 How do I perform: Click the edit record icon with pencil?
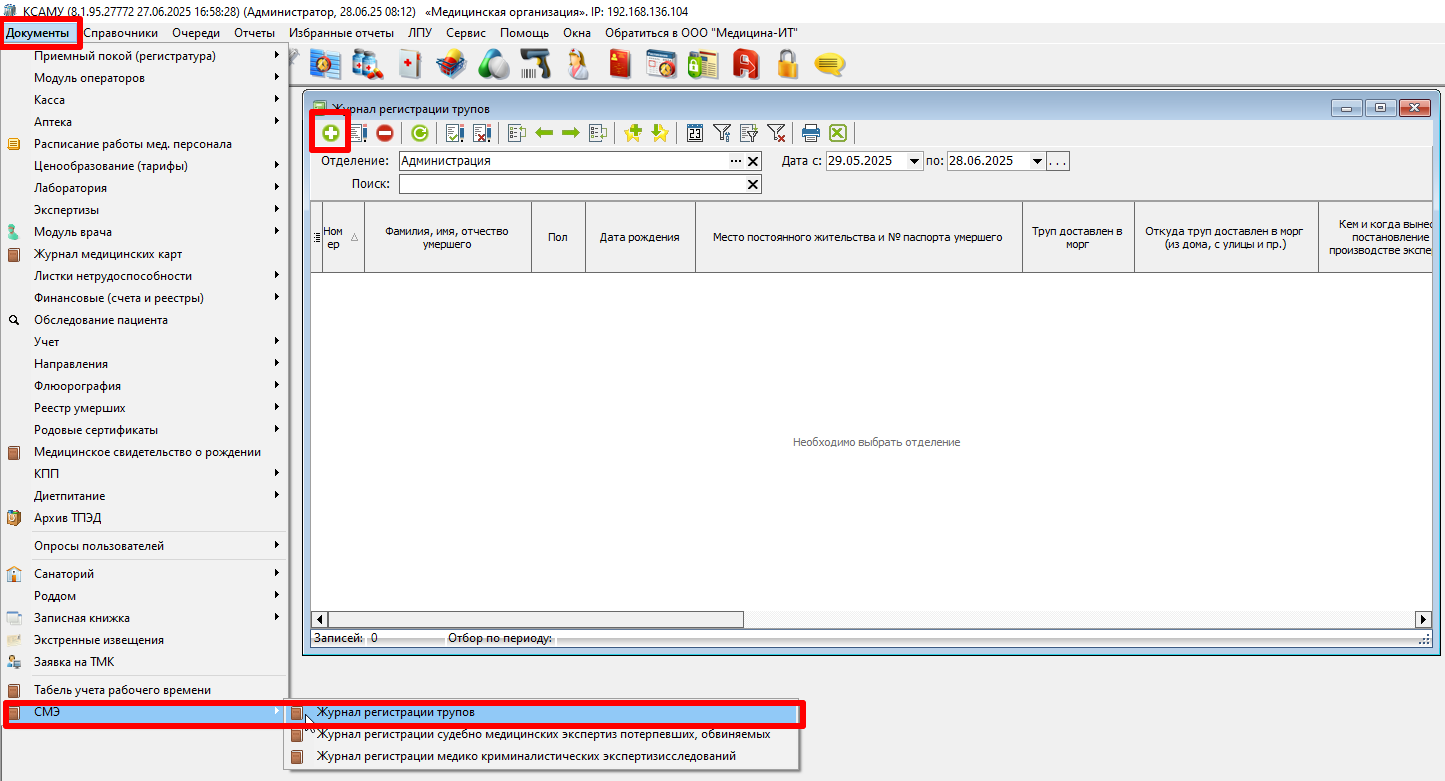click(359, 133)
